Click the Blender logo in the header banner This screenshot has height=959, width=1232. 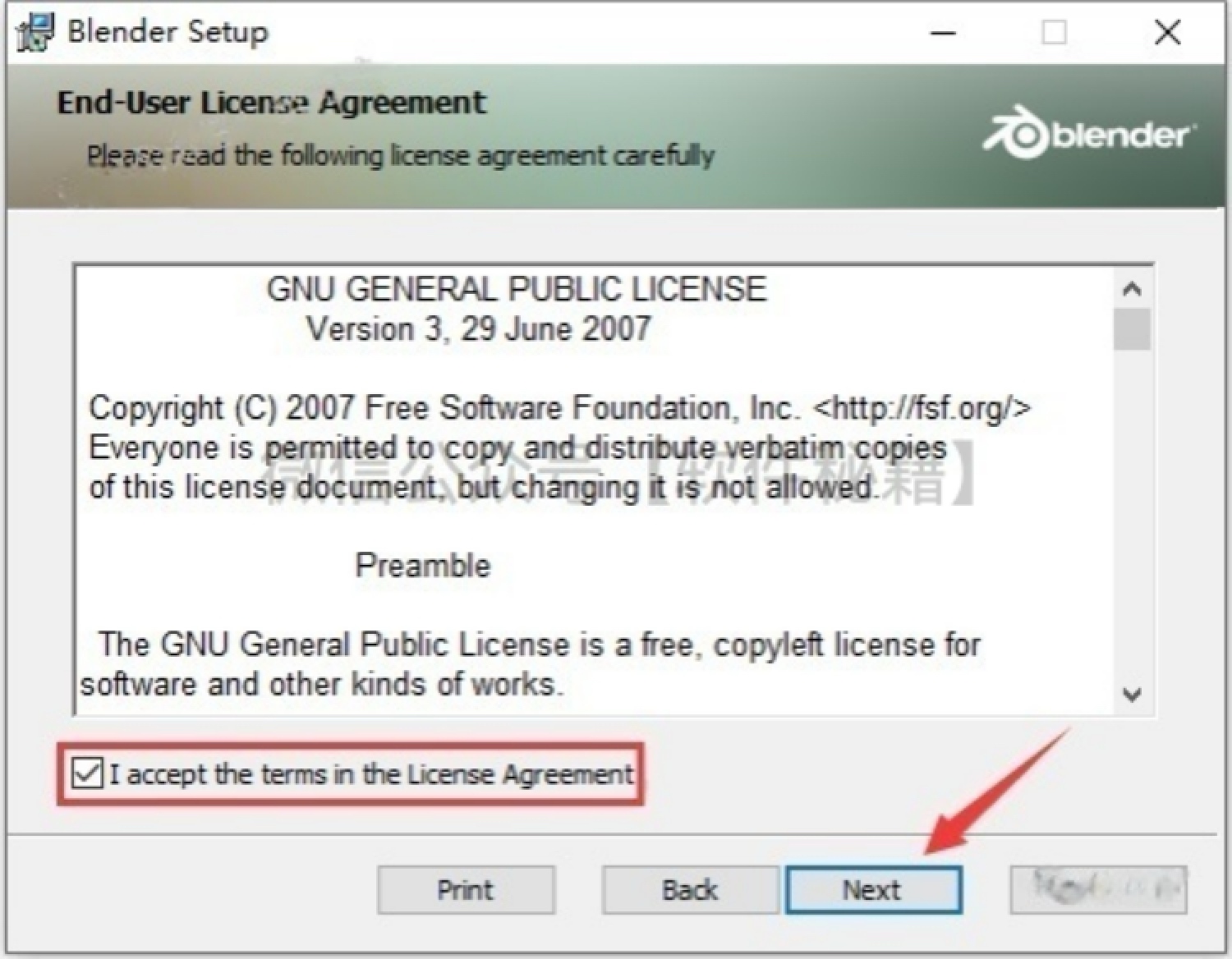click(1088, 133)
